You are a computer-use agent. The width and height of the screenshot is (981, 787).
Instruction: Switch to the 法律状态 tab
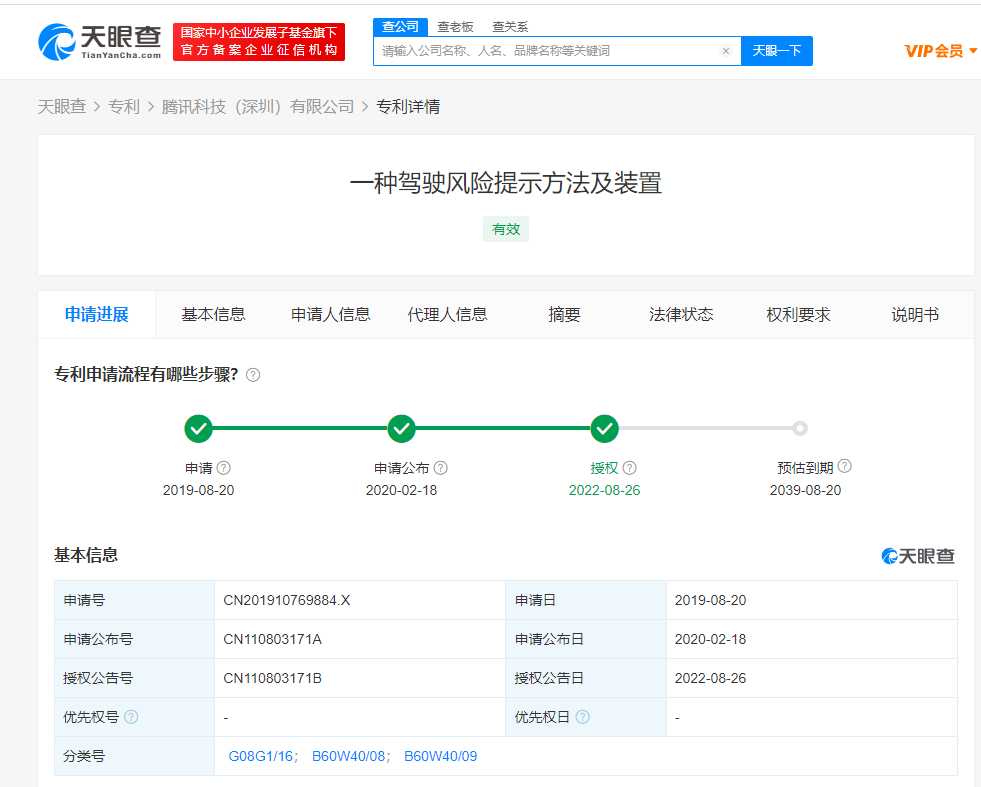click(x=681, y=315)
